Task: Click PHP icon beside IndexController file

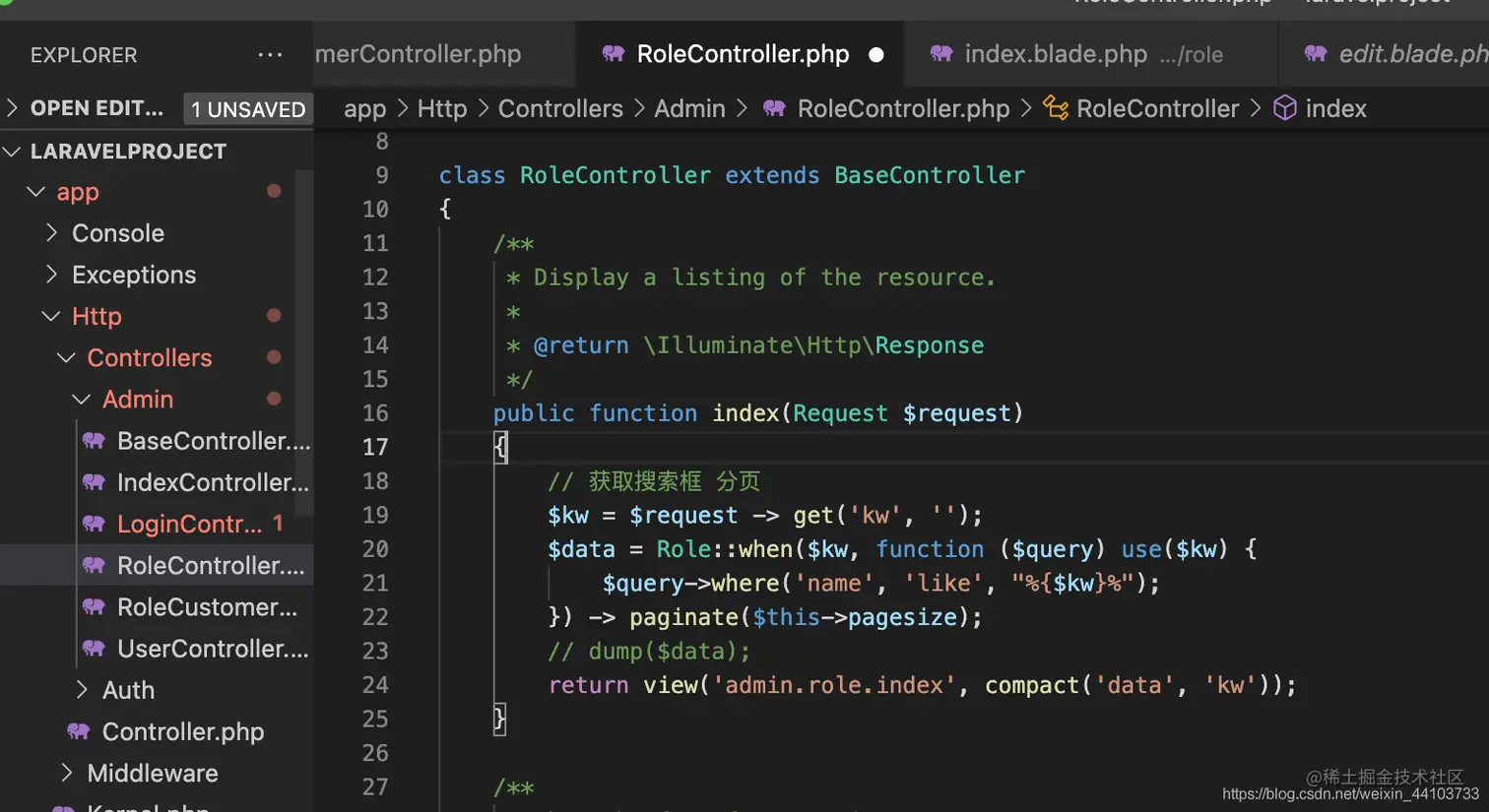Action: pos(95,482)
